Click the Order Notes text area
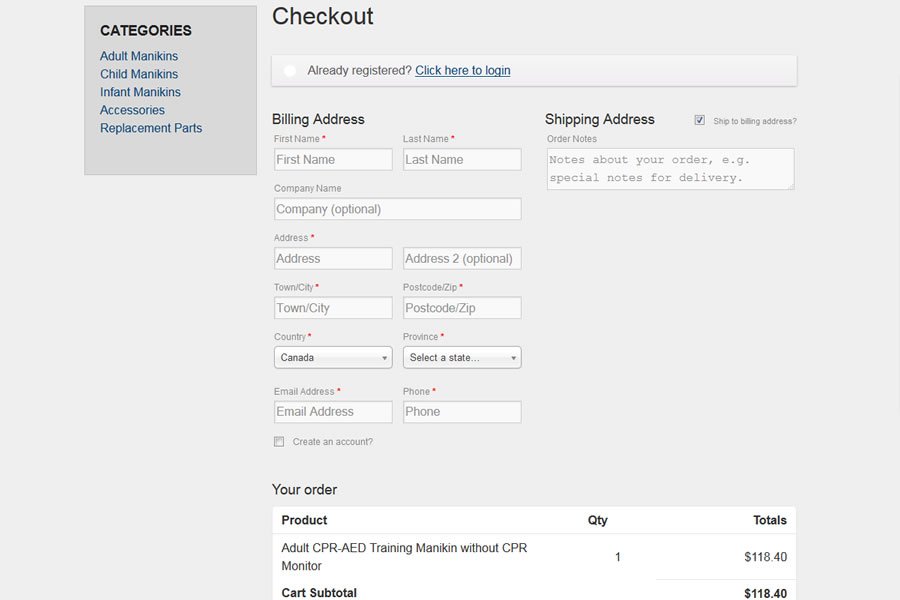The image size is (900, 600). [x=670, y=169]
